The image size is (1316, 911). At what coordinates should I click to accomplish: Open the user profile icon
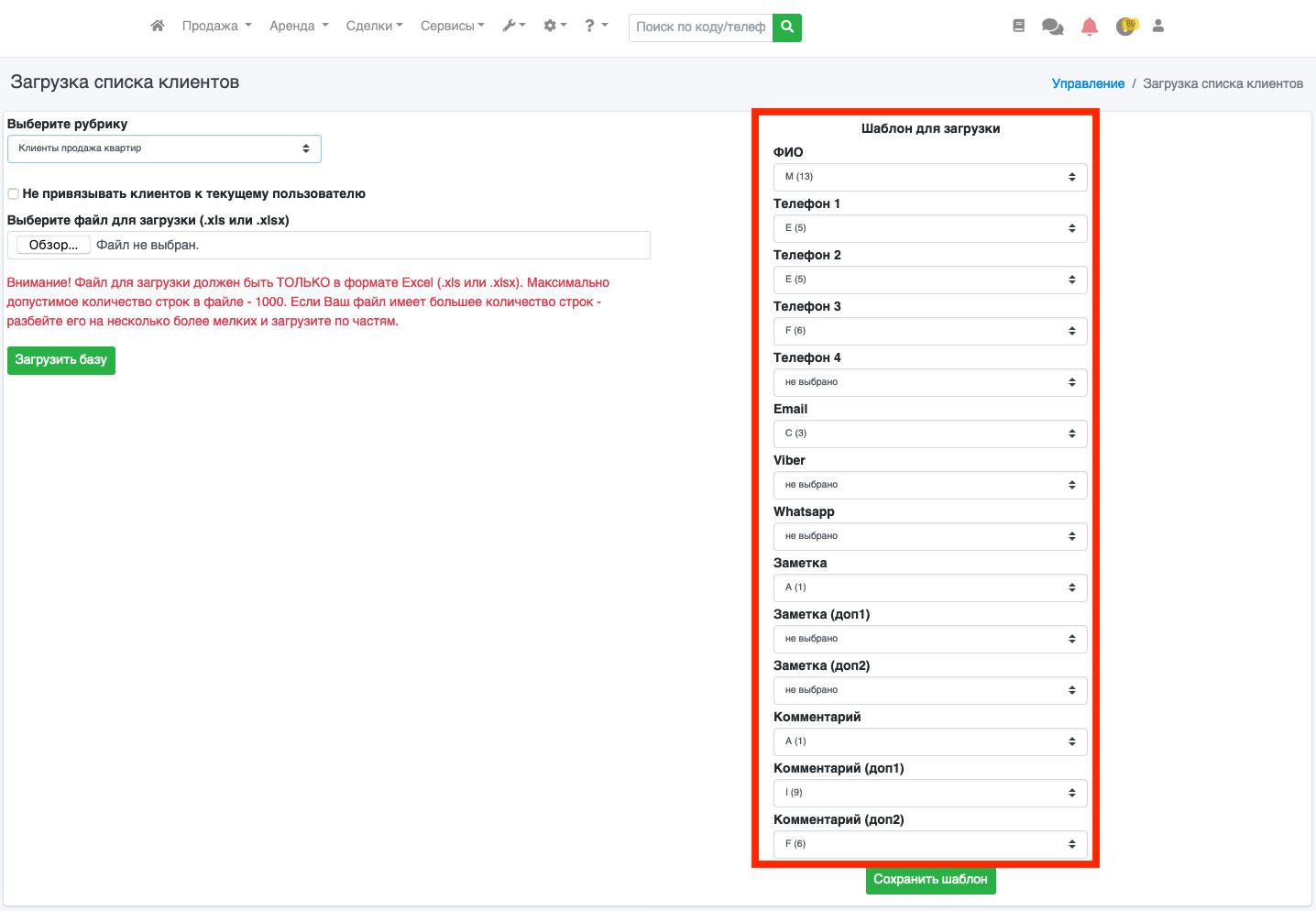pos(1158,27)
